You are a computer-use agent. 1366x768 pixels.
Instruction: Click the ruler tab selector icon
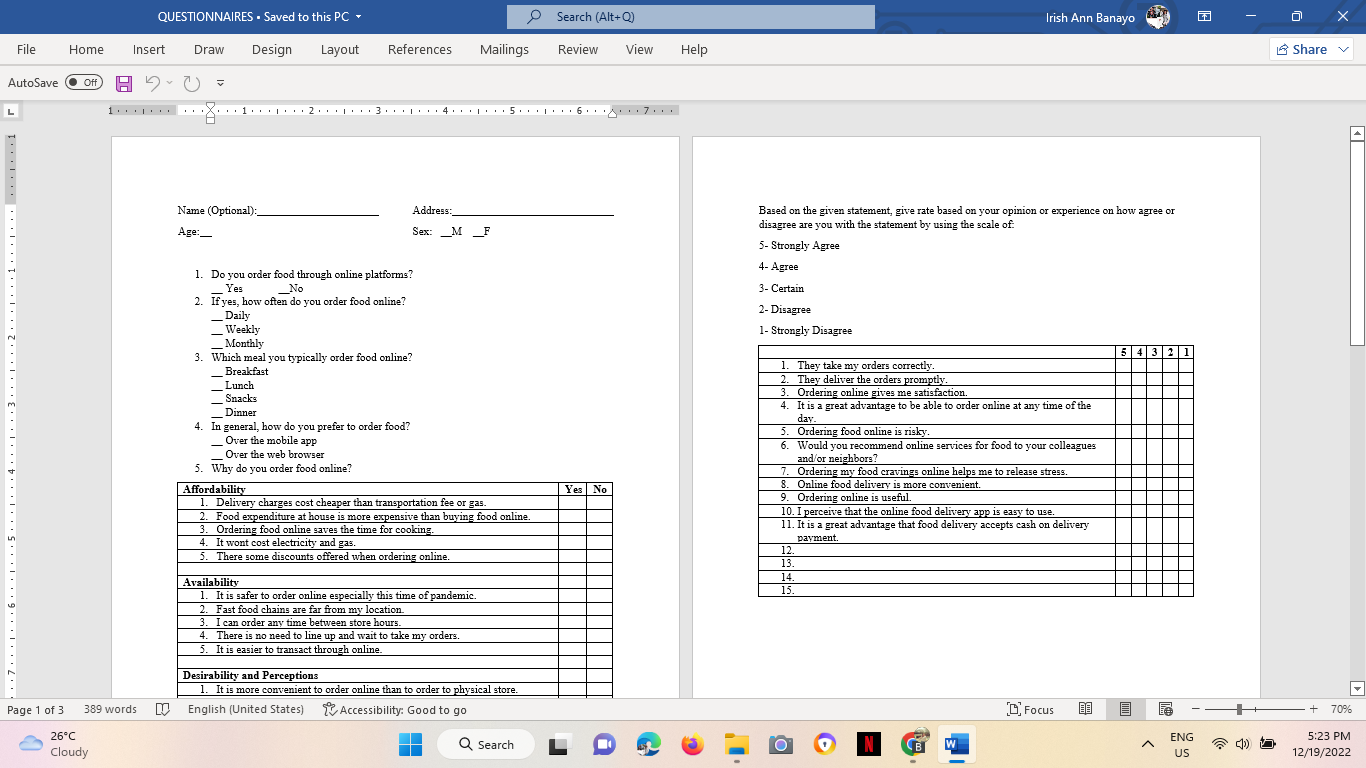tap(11, 110)
